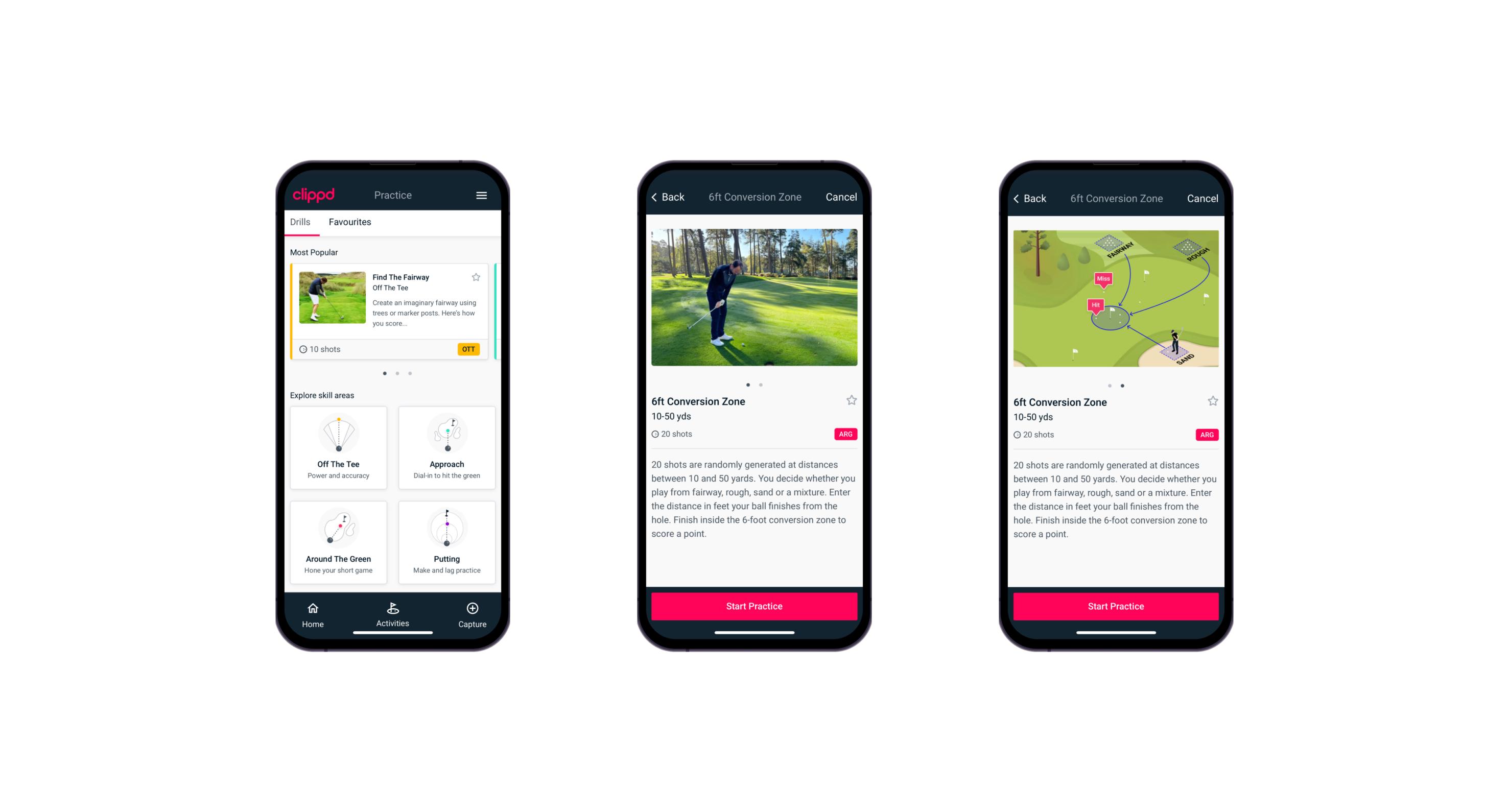Screen dimensions: 1509x812
Task: Toggle the ARG skill tag on drill detail
Action: click(x=844, y=434)
